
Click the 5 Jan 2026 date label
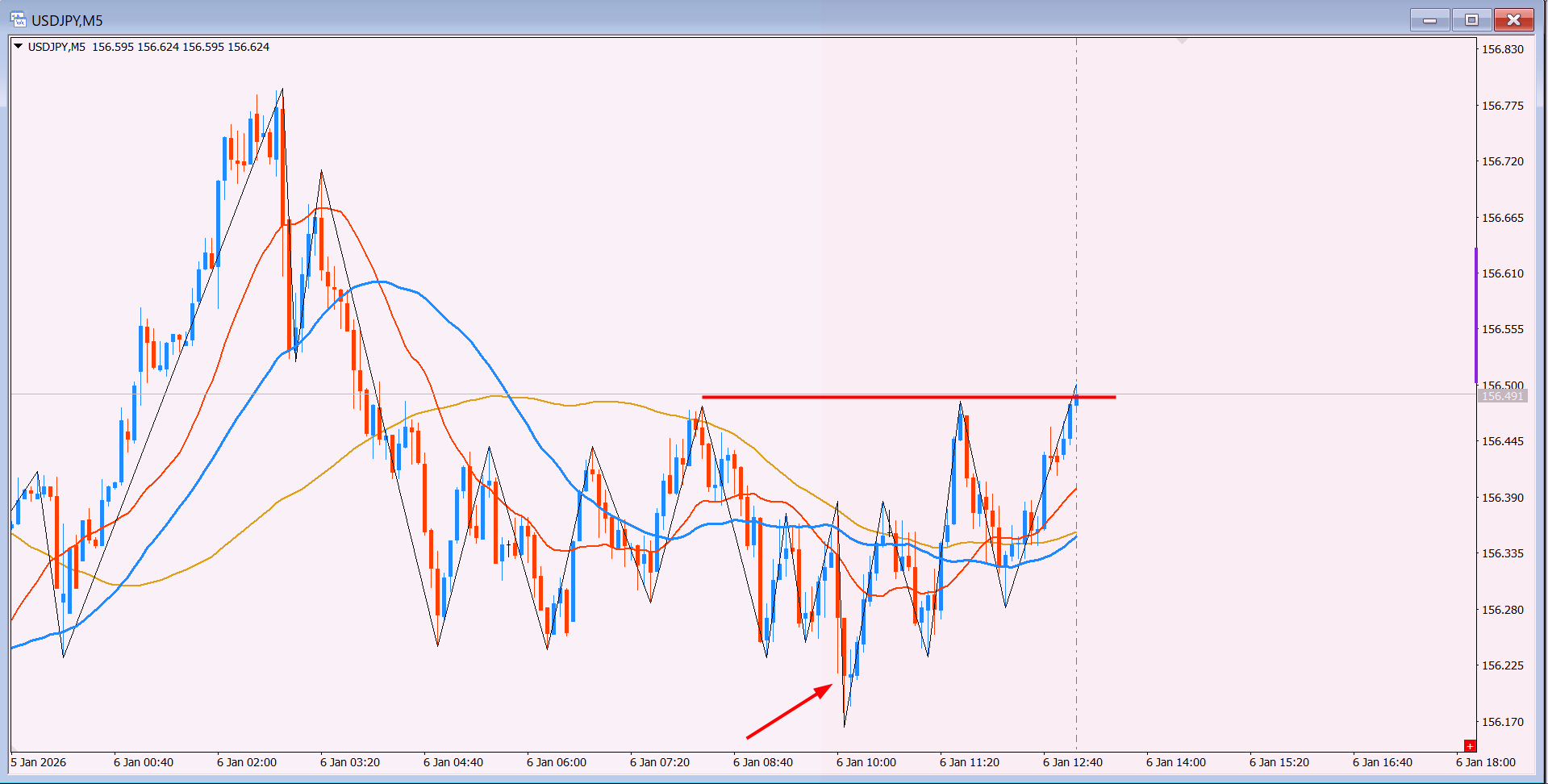click(39, 762)
